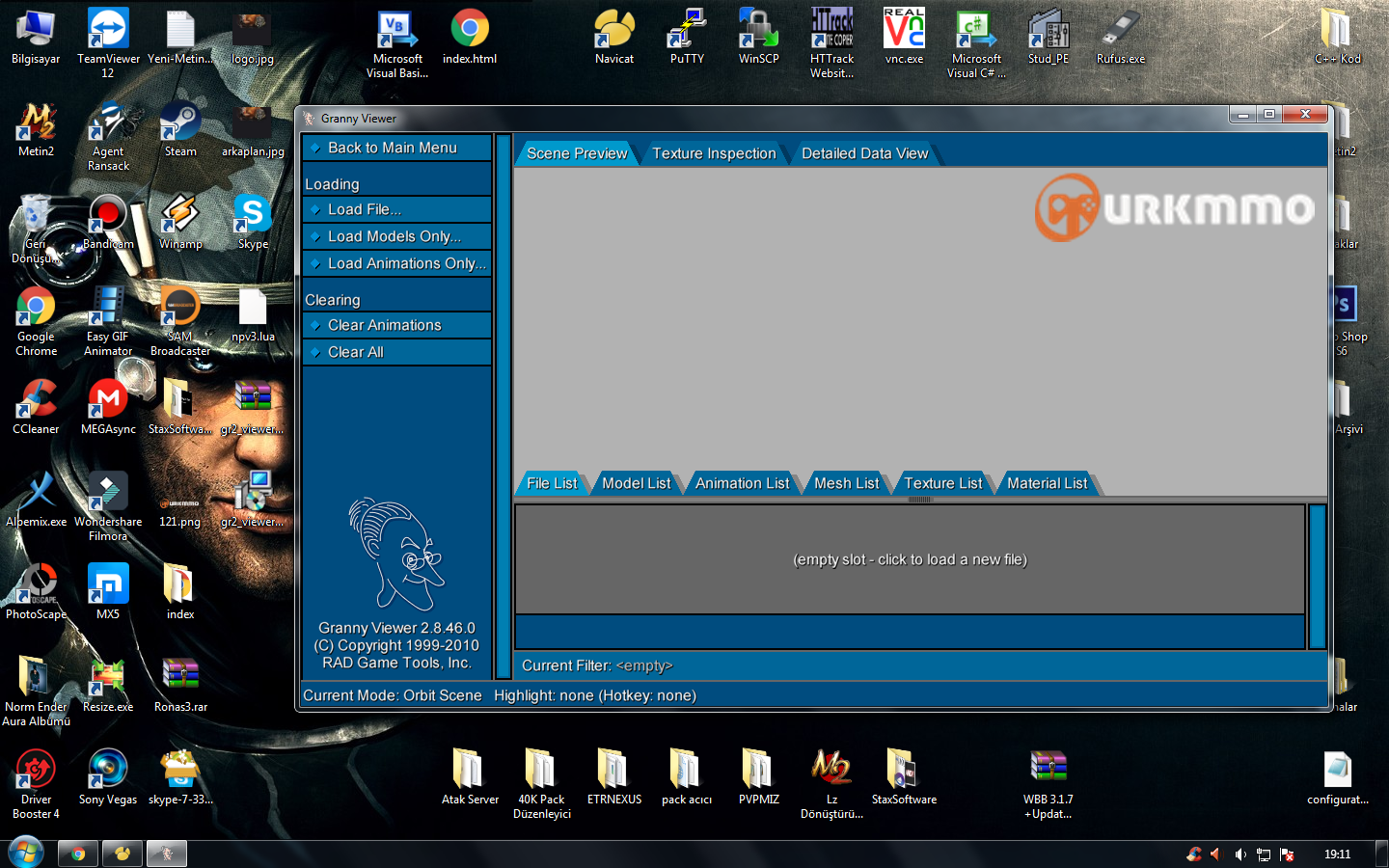
Task: Open the Windows Start menu
Action: tap(26, 854)
